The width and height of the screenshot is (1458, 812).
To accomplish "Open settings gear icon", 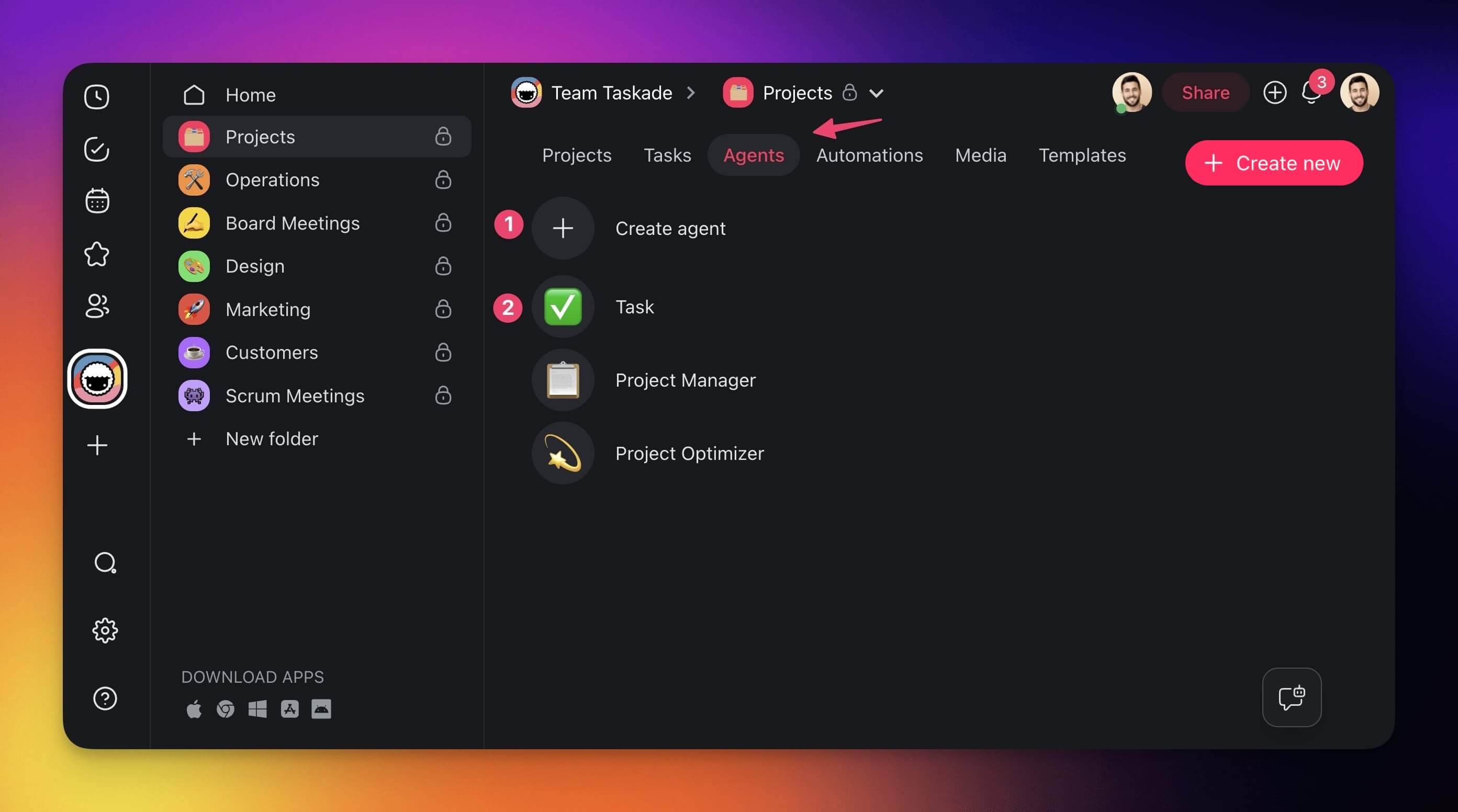I will tap(105, 630).
